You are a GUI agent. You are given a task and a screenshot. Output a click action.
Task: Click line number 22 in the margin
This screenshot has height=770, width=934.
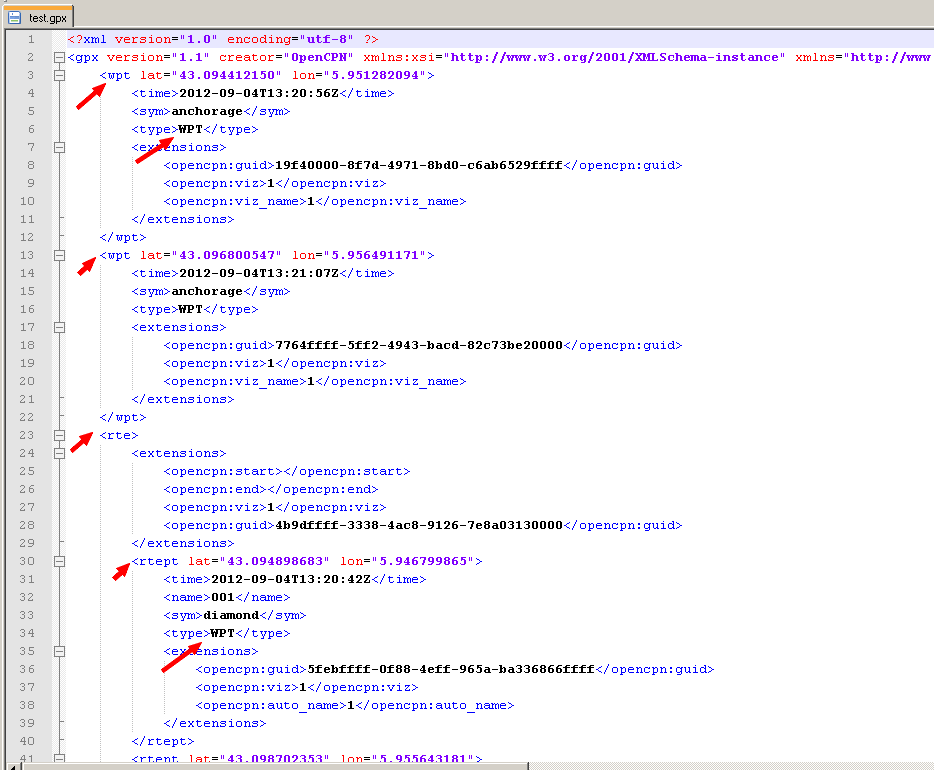pyautogui.click(x=28, y=417)
